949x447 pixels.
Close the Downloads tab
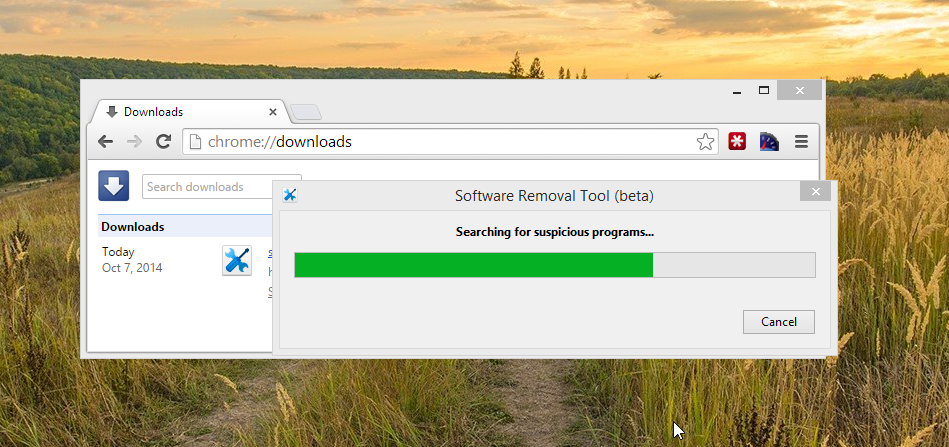pos(273,112)
